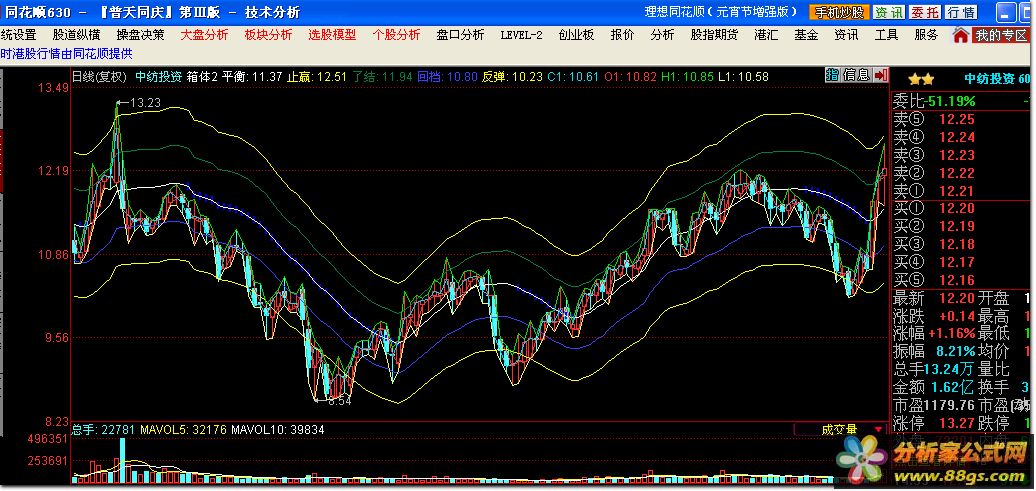Click the 市盈 1179.76 value
The height and width of the screenshot is (491, 1036).
949,405
